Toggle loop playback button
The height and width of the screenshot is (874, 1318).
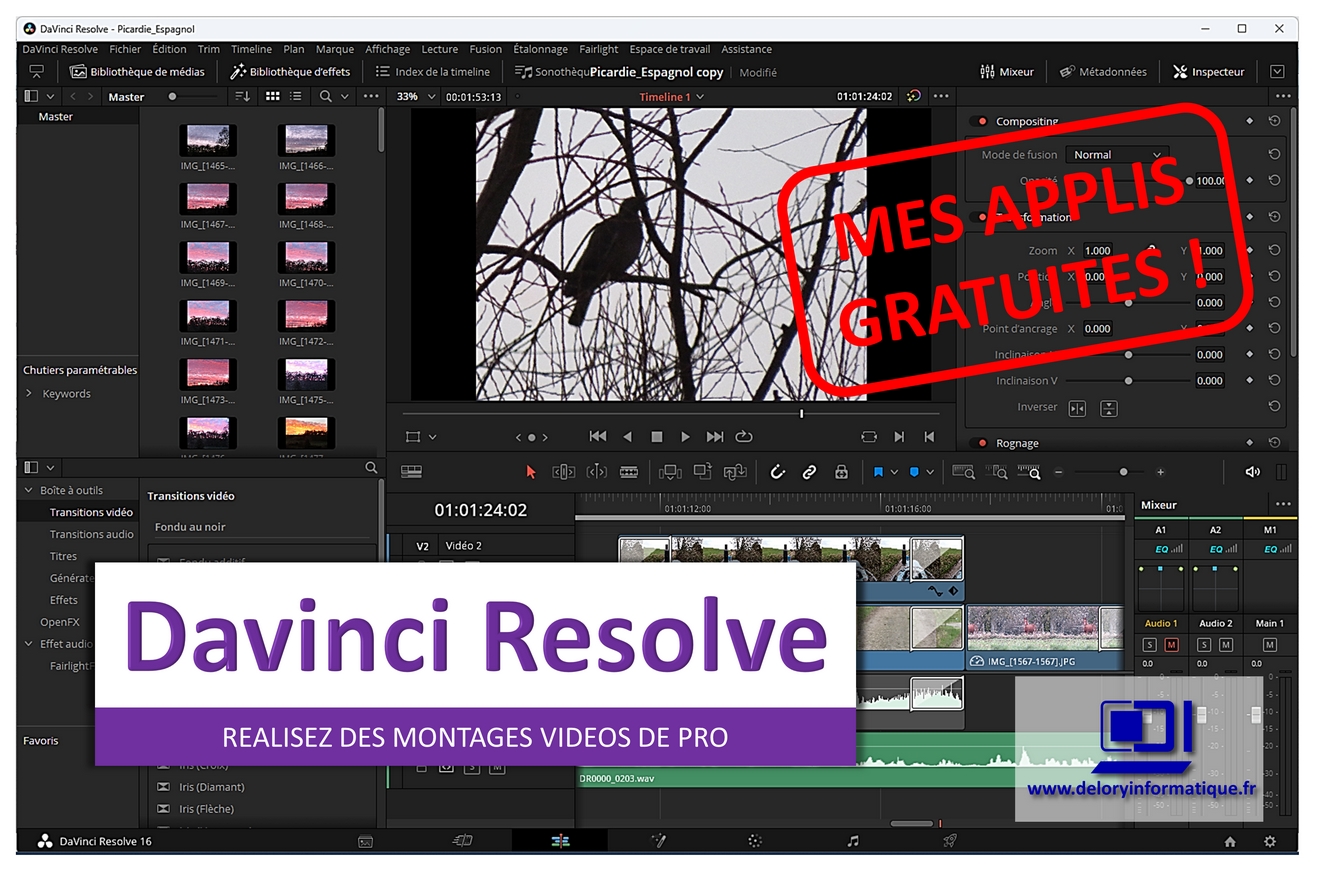[743, 437]
